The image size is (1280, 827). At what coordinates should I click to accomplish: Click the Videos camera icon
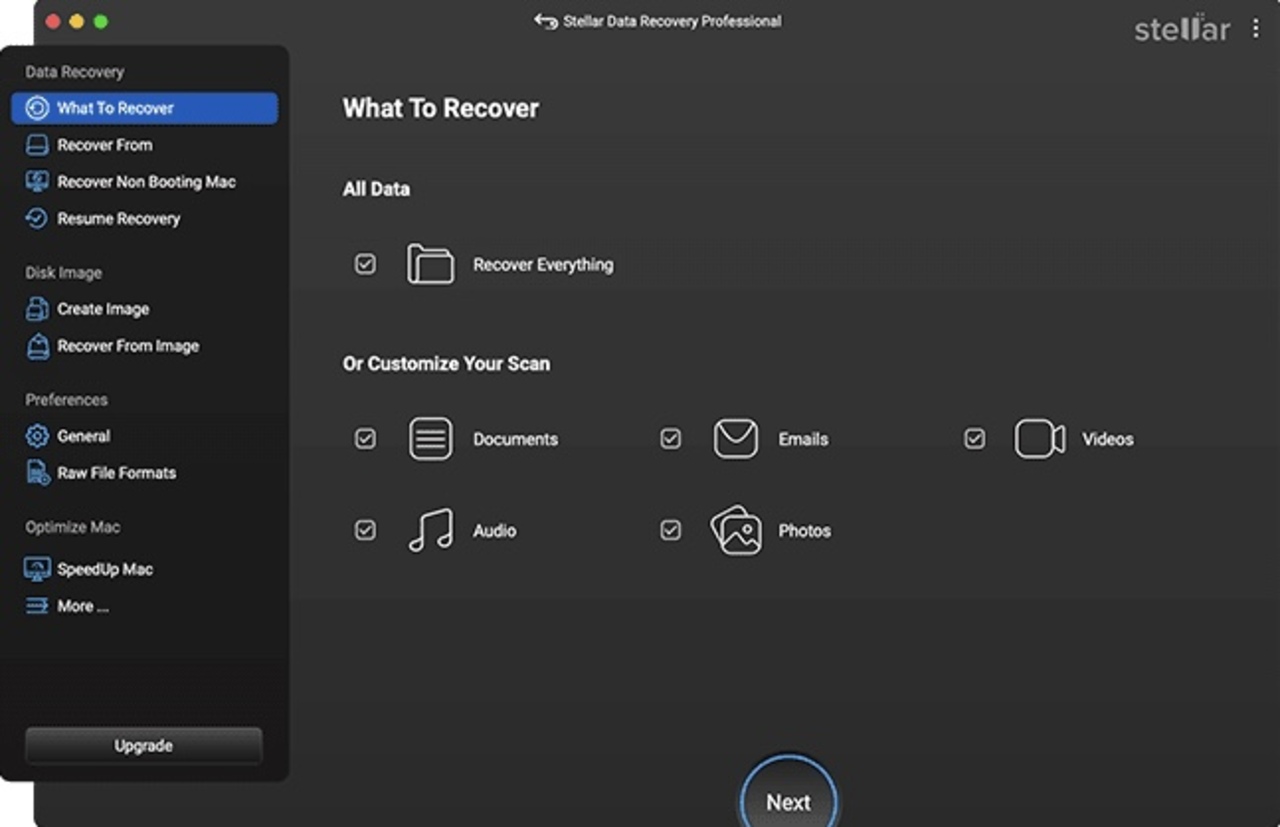coord(1040,439)
